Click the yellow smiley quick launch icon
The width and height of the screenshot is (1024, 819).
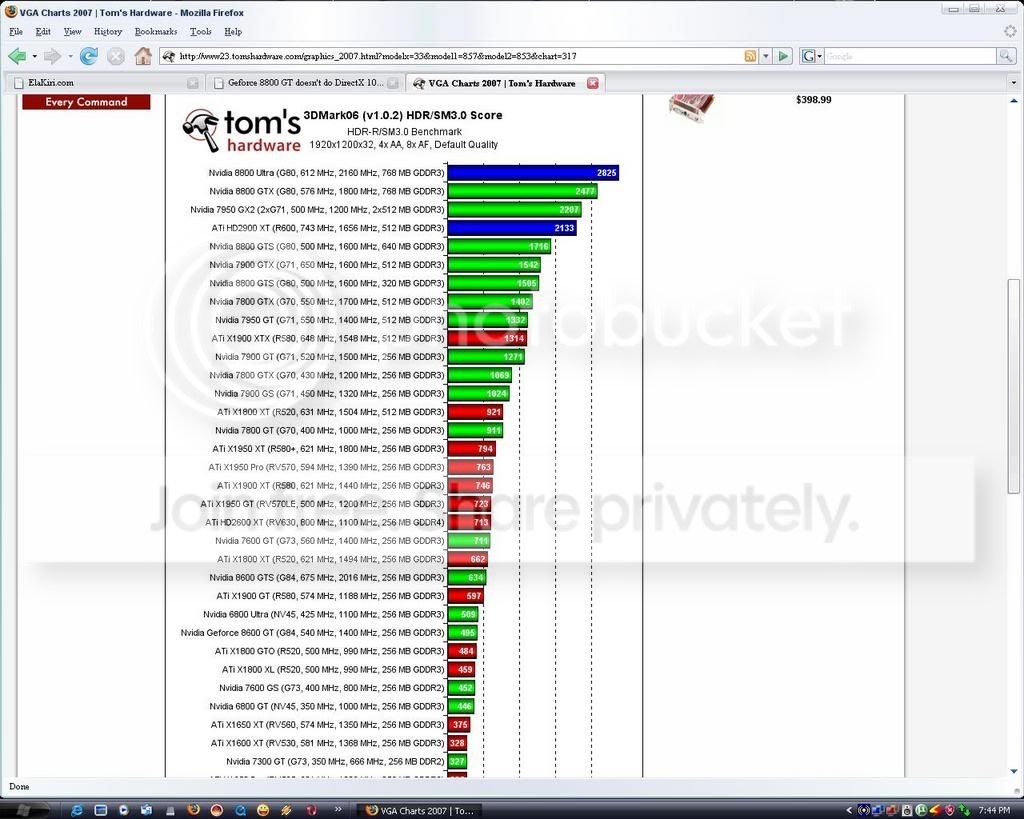pos(263,810)
